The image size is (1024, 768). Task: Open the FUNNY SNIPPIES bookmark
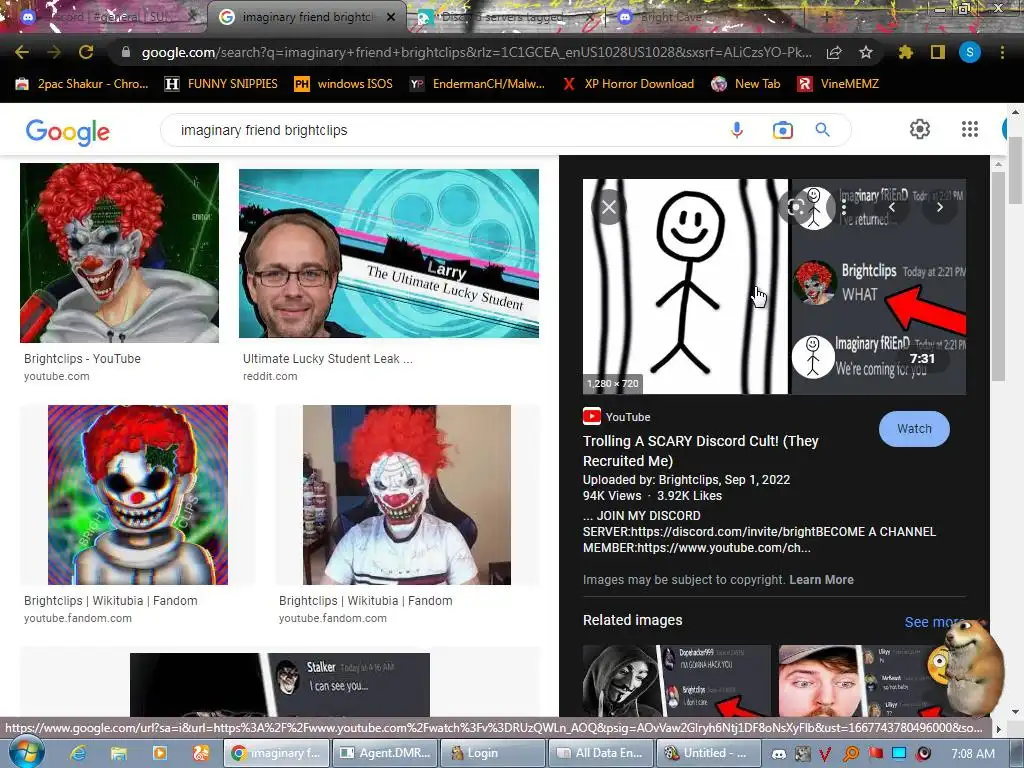coord(221,84)
